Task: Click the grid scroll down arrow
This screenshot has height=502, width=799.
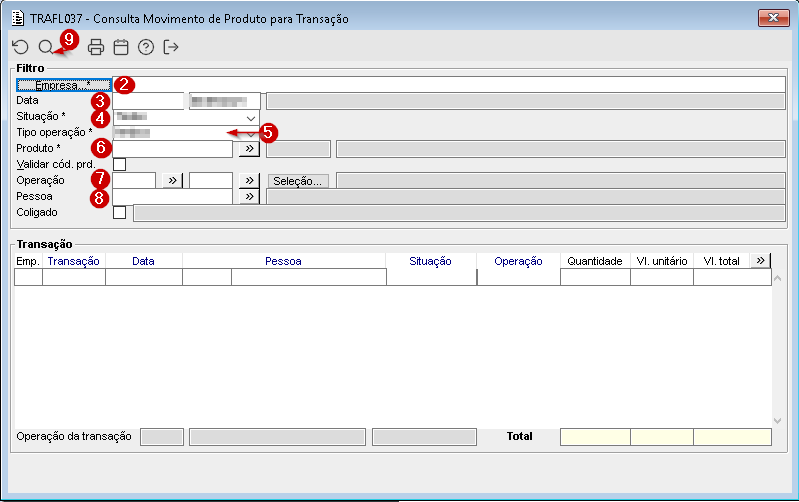Action: tap(778, 420)
